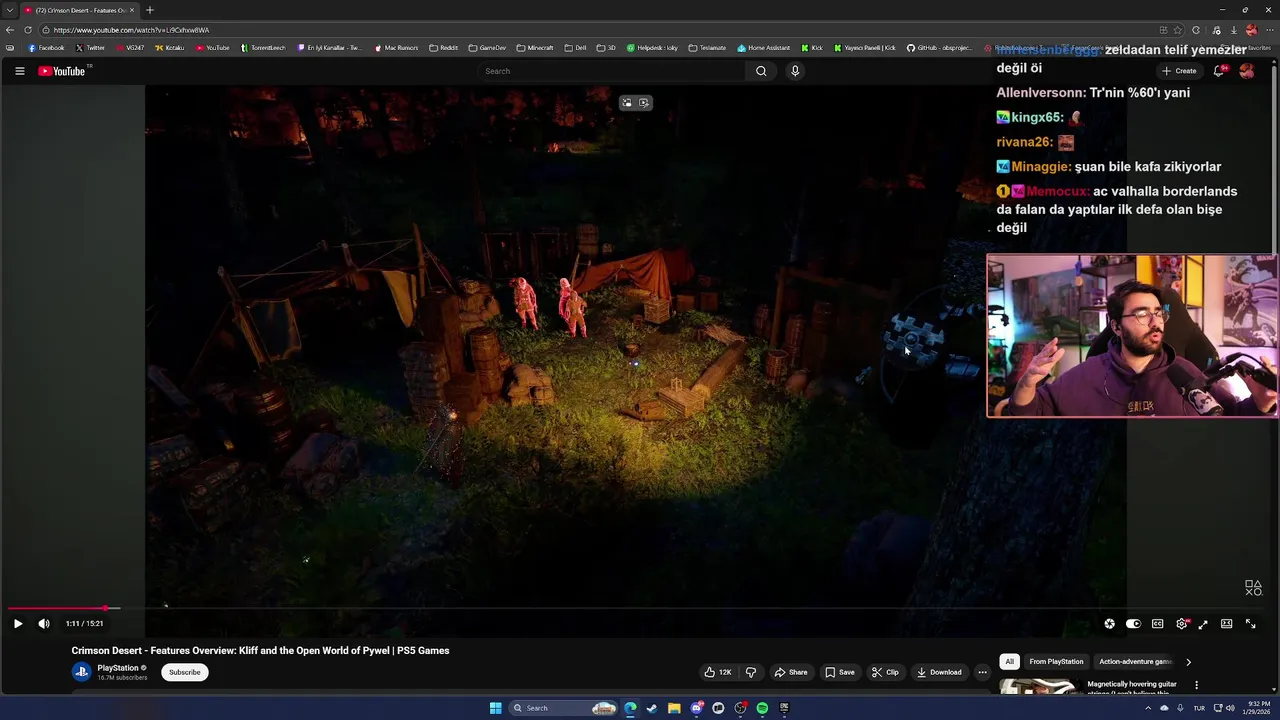Open options for the Magnetically hovering guitar video

(1196, 685)
